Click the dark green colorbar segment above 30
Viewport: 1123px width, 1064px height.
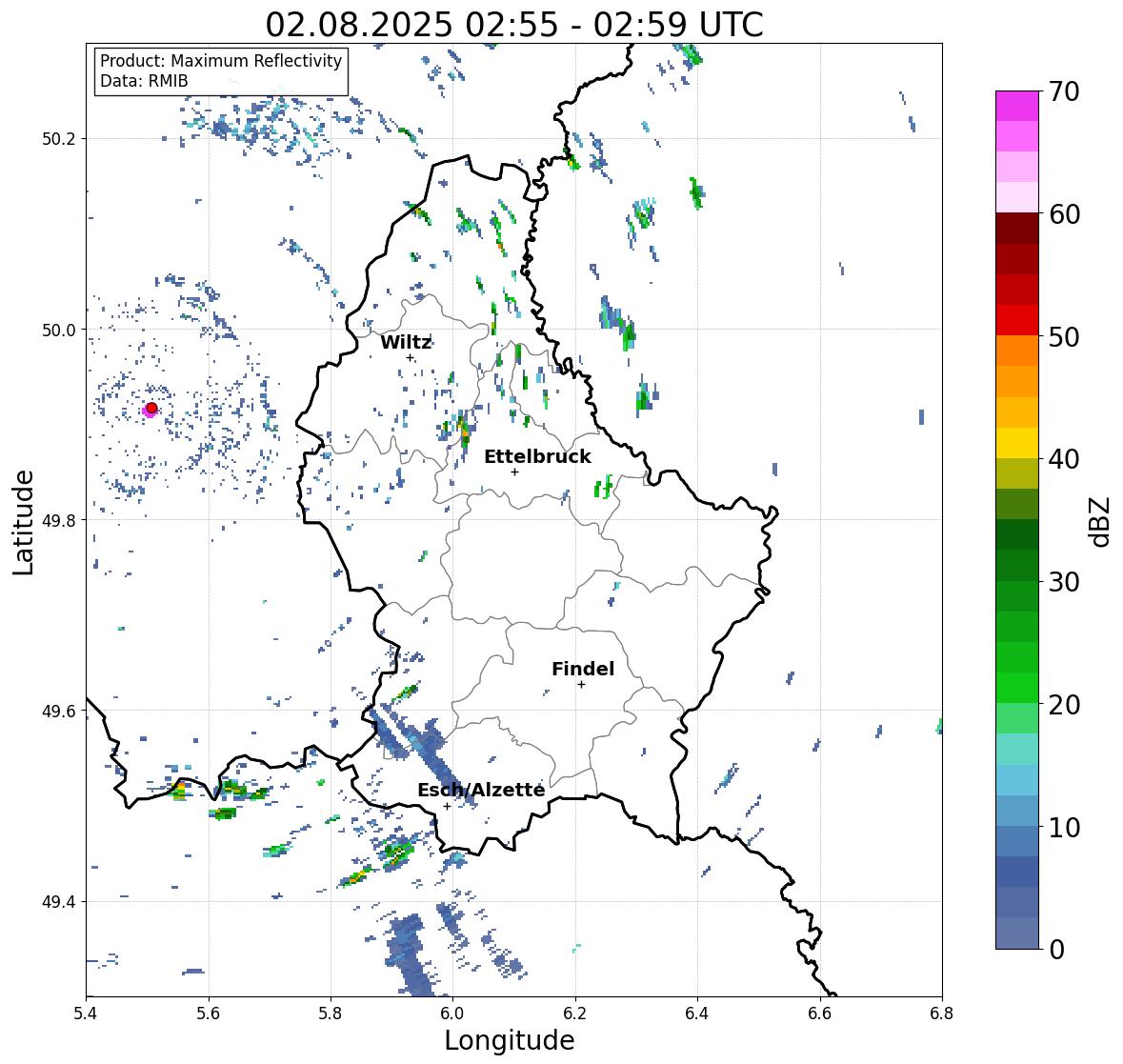click(x=1017, y=565)
